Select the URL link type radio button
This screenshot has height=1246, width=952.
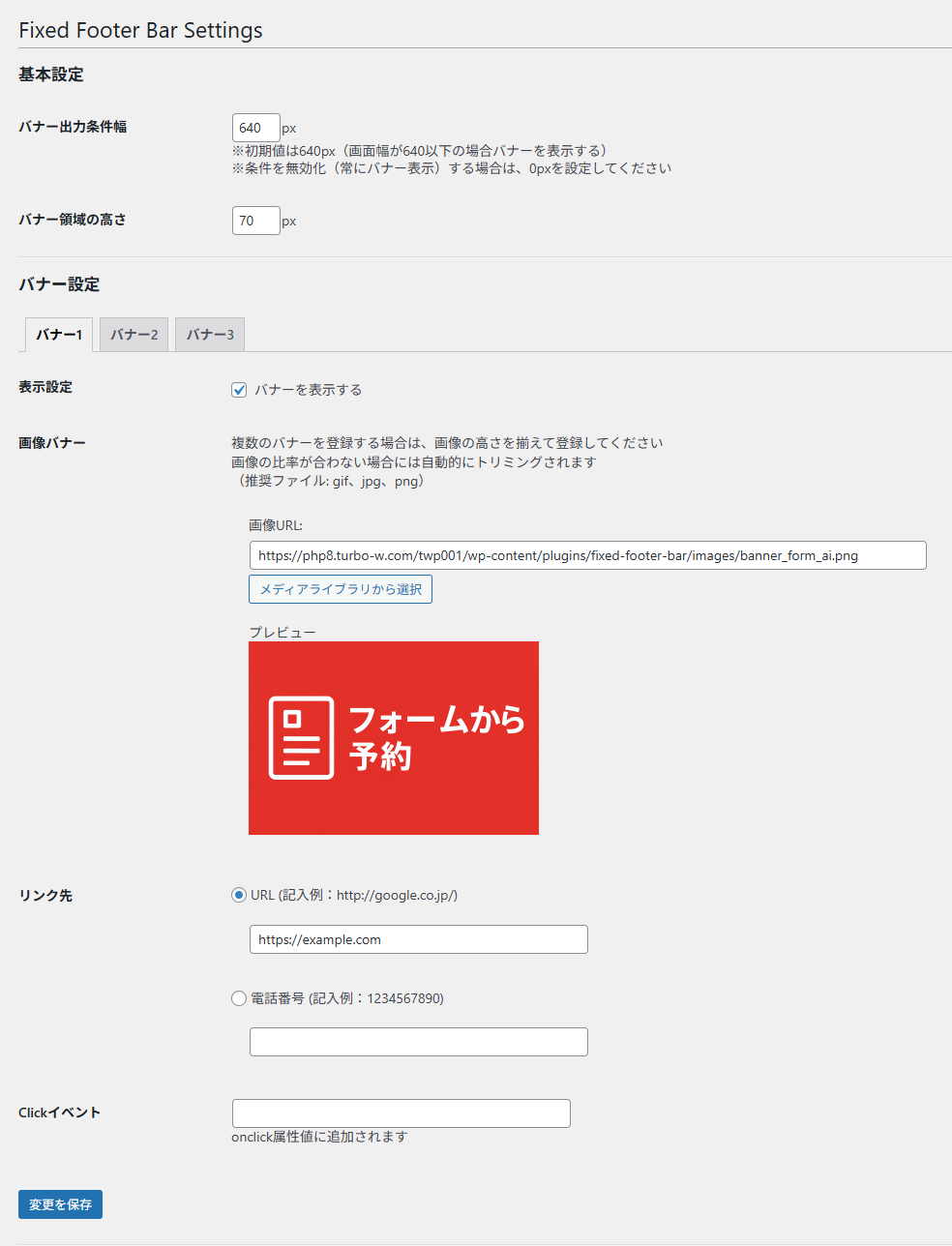pyautogui.click(x=239, y=895)
